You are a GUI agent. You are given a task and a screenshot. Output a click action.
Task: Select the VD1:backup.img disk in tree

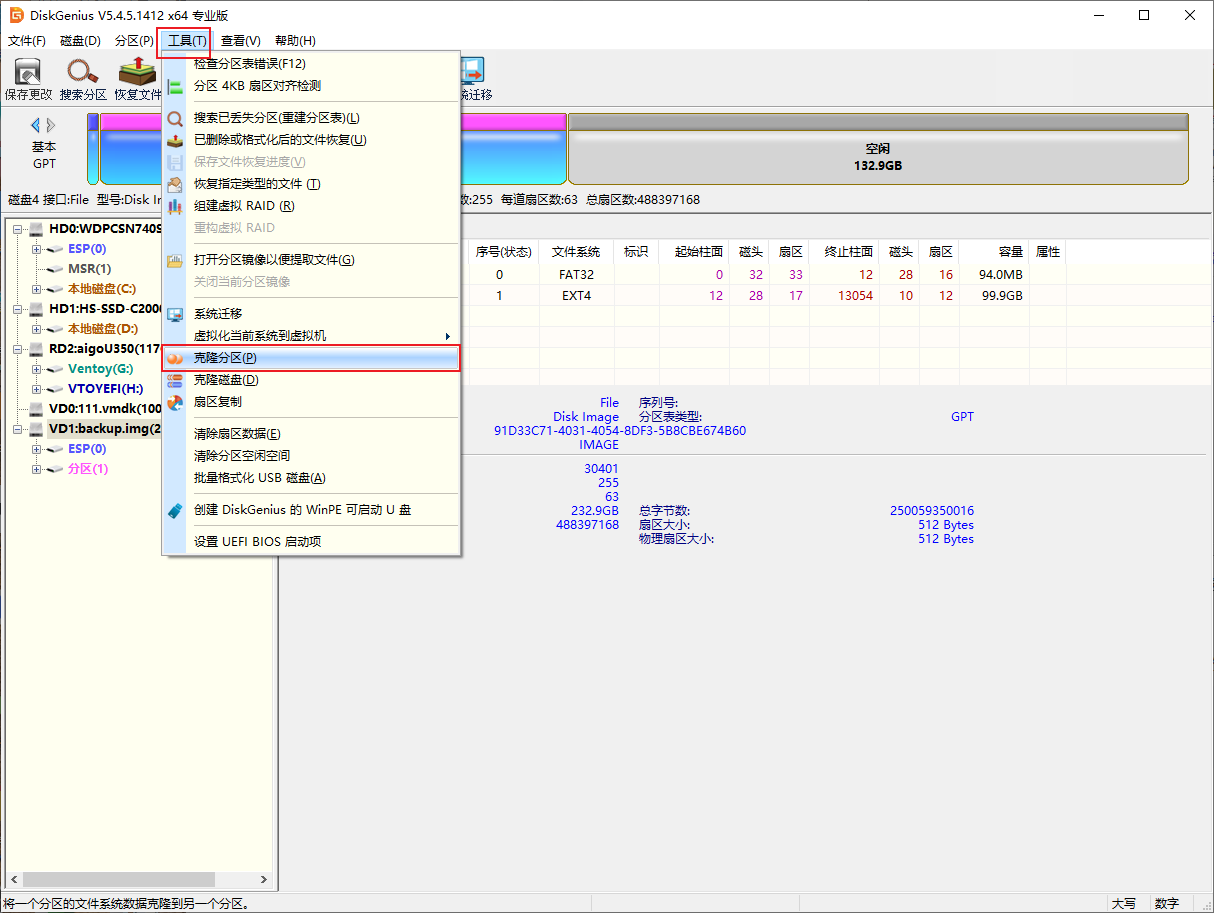105,429
